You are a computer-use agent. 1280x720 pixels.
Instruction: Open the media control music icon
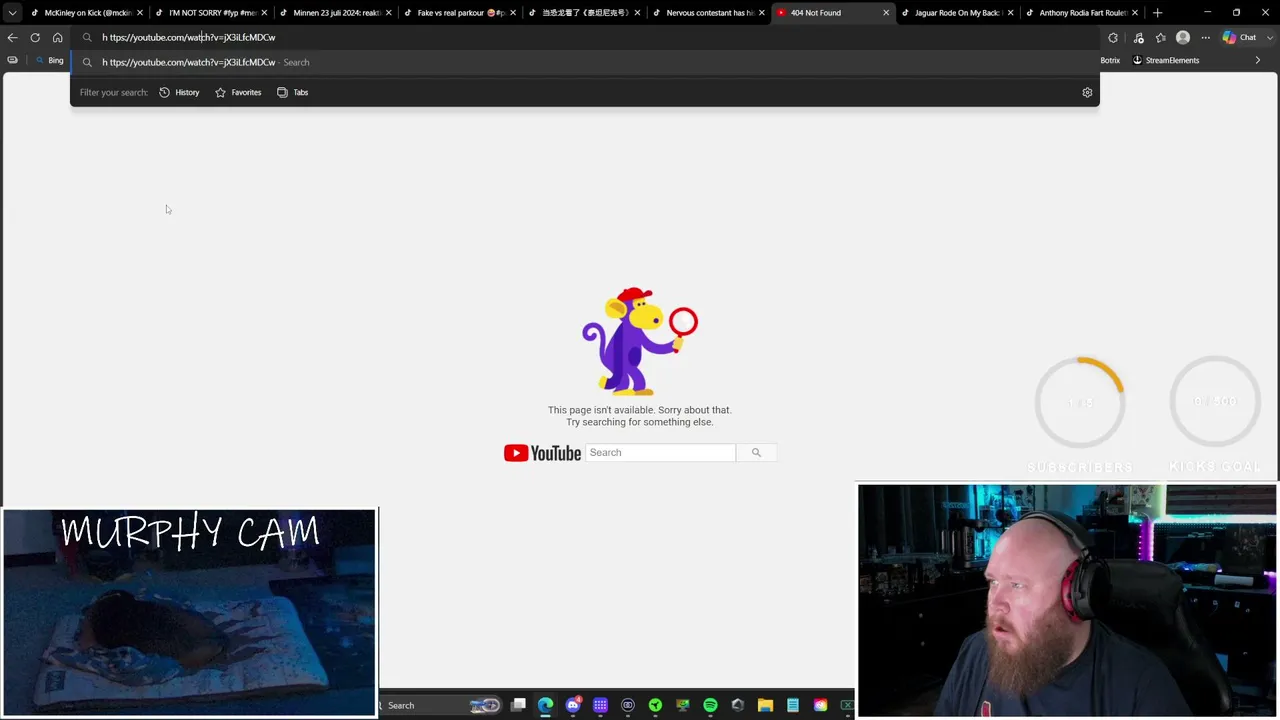[x=1138, y=38]
